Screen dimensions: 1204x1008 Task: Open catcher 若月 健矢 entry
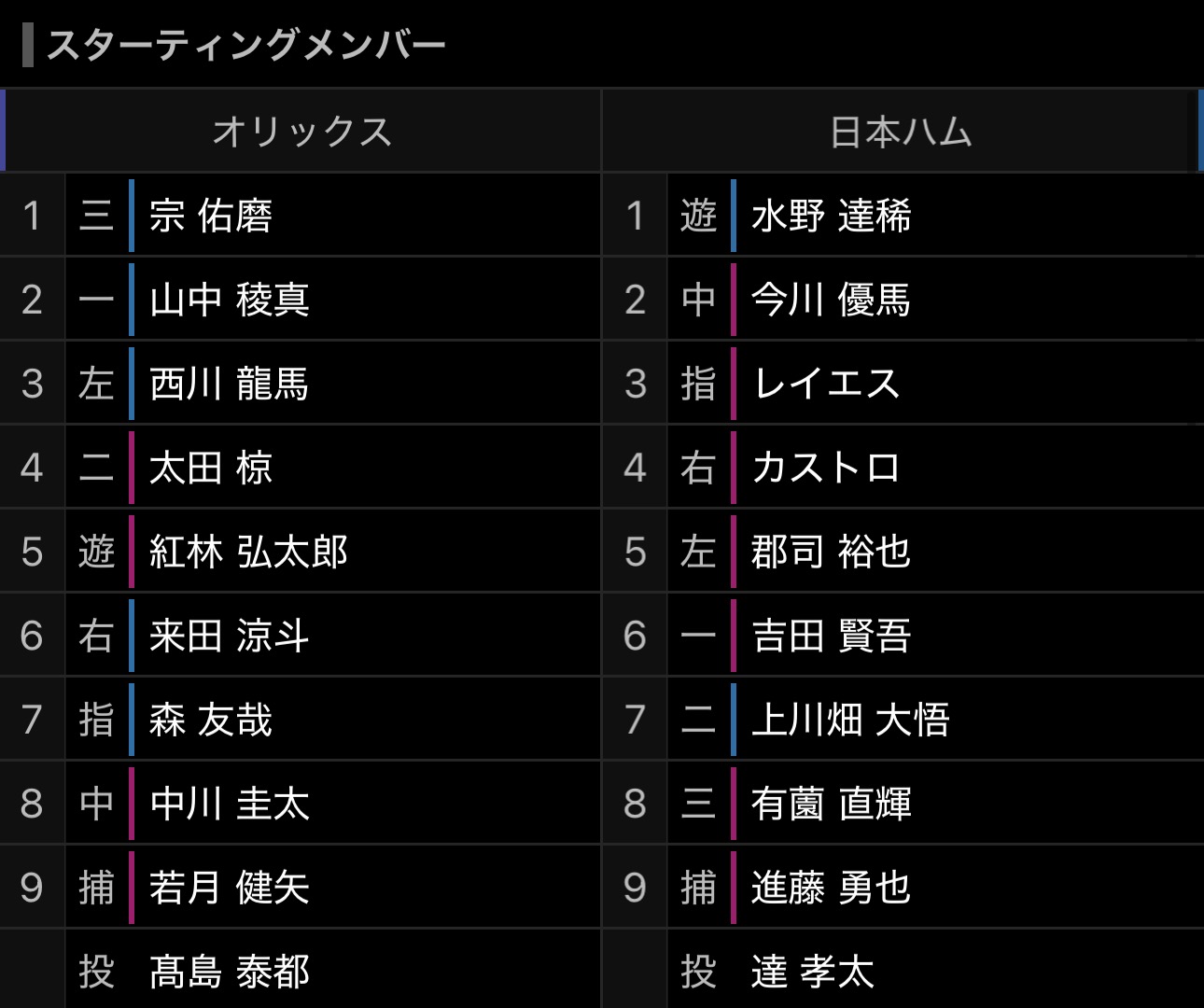tap(229, 888)
